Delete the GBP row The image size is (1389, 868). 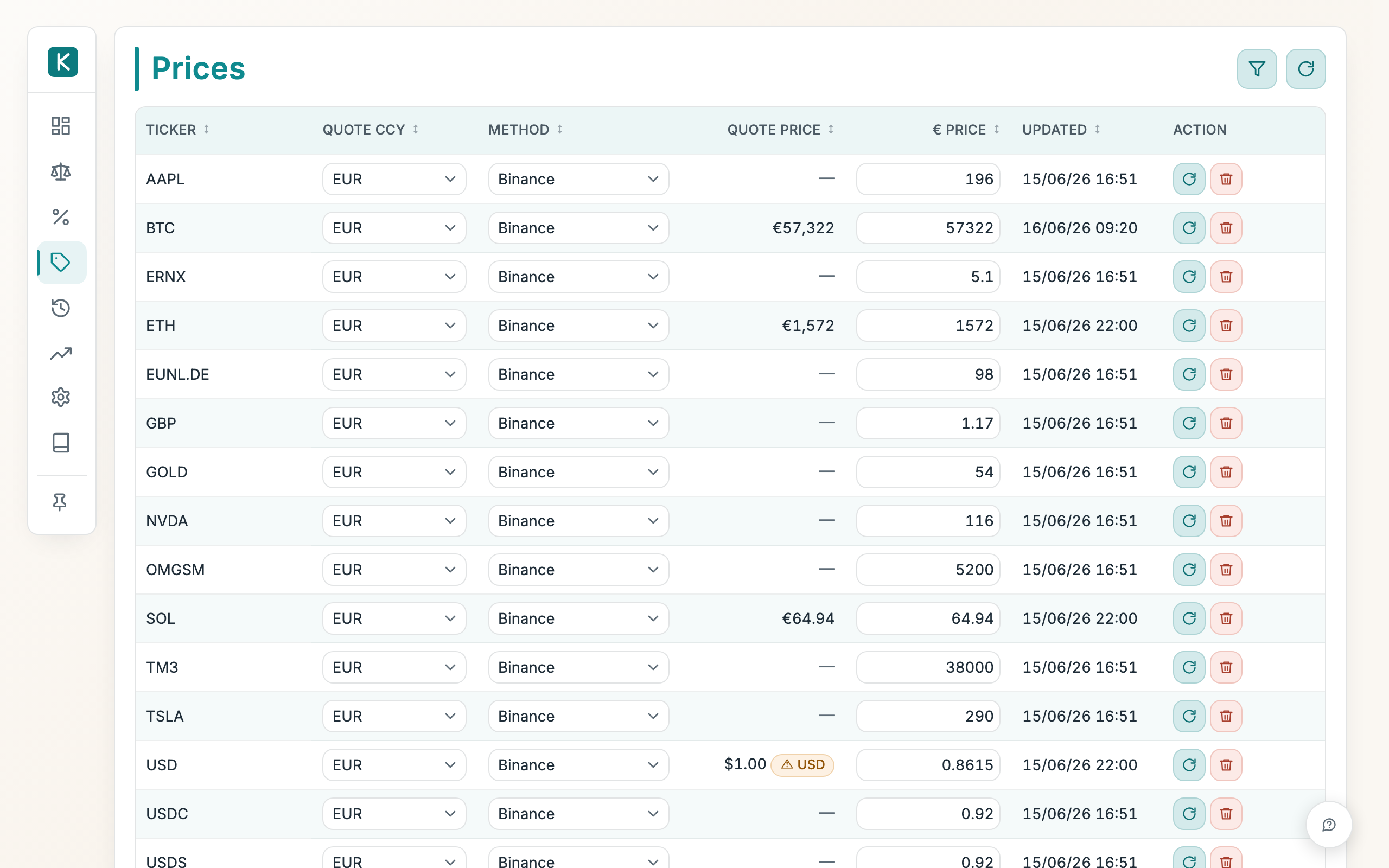pyautogui.click(x=1226, y=423)
